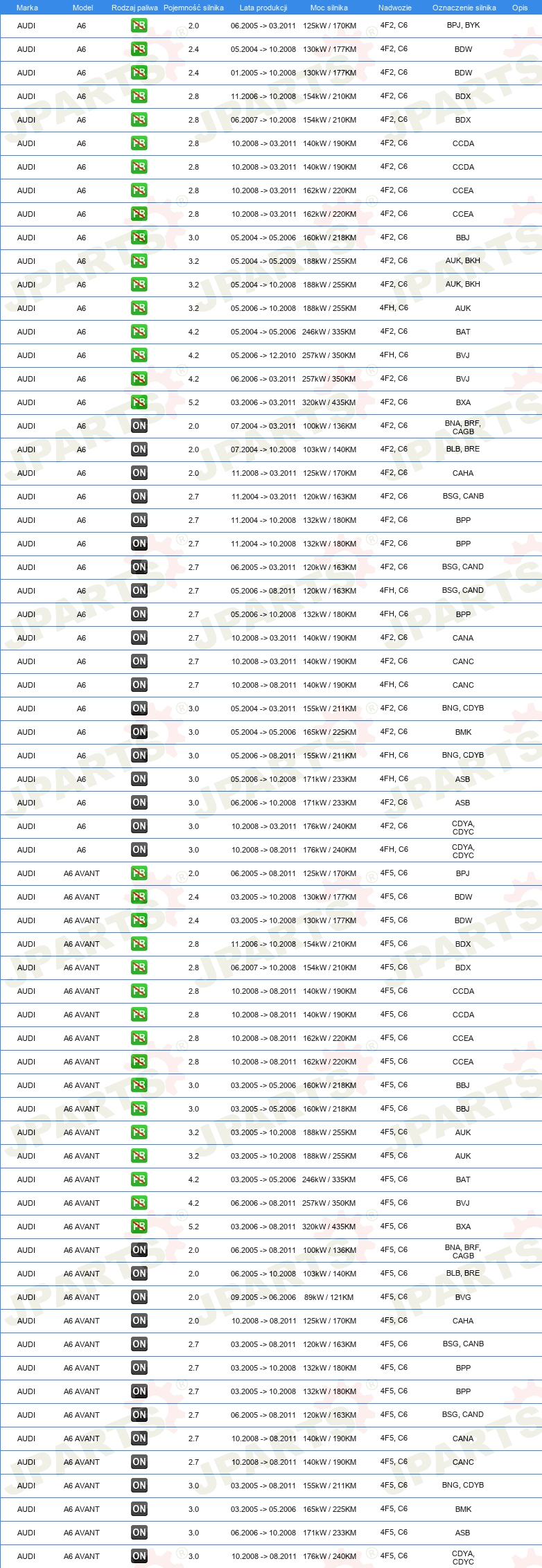Click 05.2004 -> 05.2009 production years cell
The image size is (542, 1568).
(x=263, y=261)
